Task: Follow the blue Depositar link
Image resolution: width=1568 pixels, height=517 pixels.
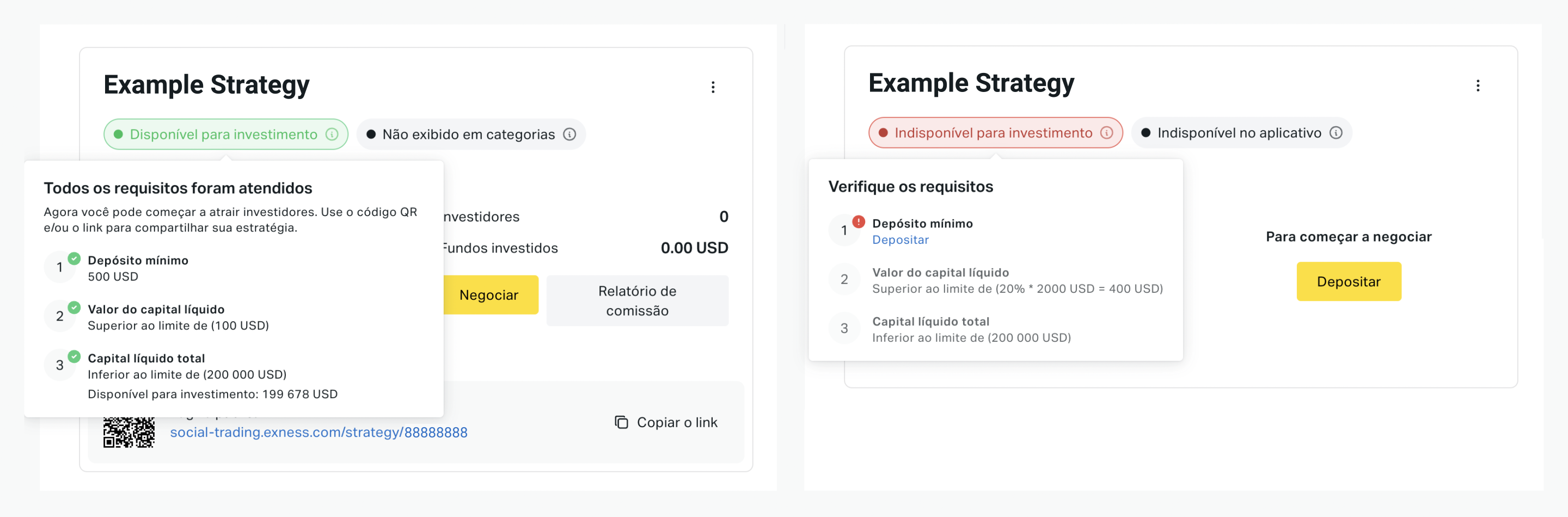Action: [x=901, y=239]
